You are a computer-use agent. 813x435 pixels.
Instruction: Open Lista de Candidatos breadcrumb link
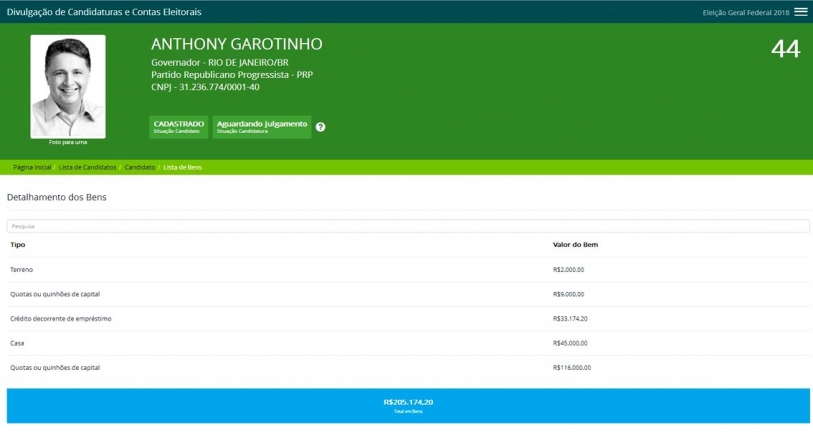pos(88,167)
